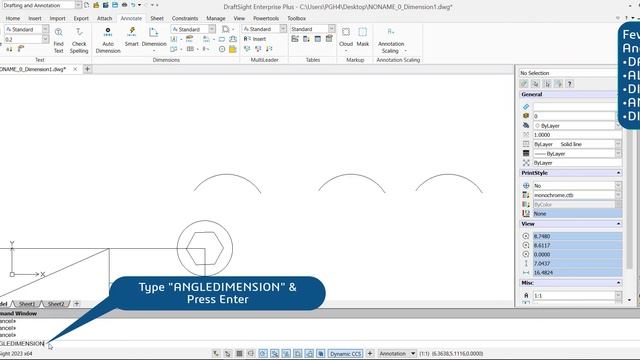Open the text style Standard dropdown
The width and height of the screenshot is (640, 360).
click(x=45, y=29)
